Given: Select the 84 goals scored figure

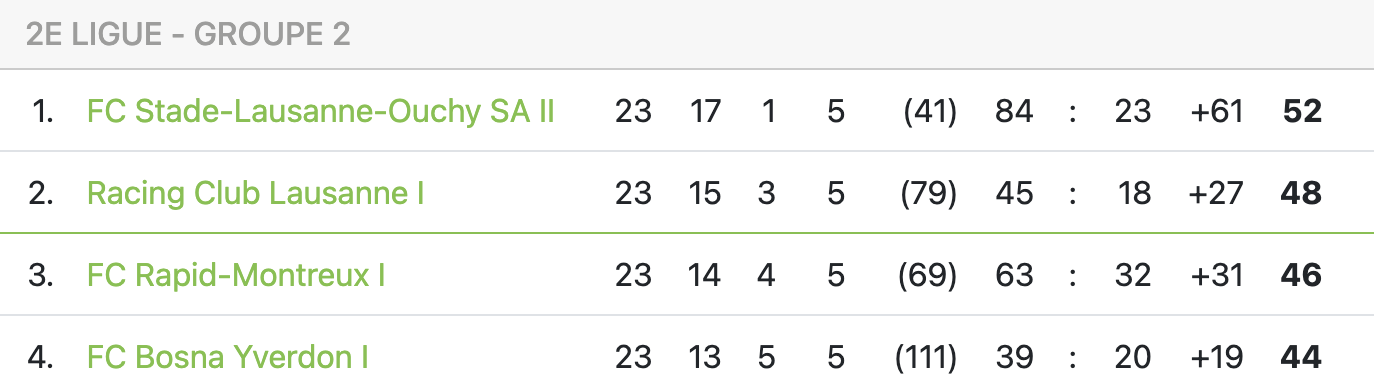Looking at the screenshot, I should pyautogui.click(x=1014, y=111).
